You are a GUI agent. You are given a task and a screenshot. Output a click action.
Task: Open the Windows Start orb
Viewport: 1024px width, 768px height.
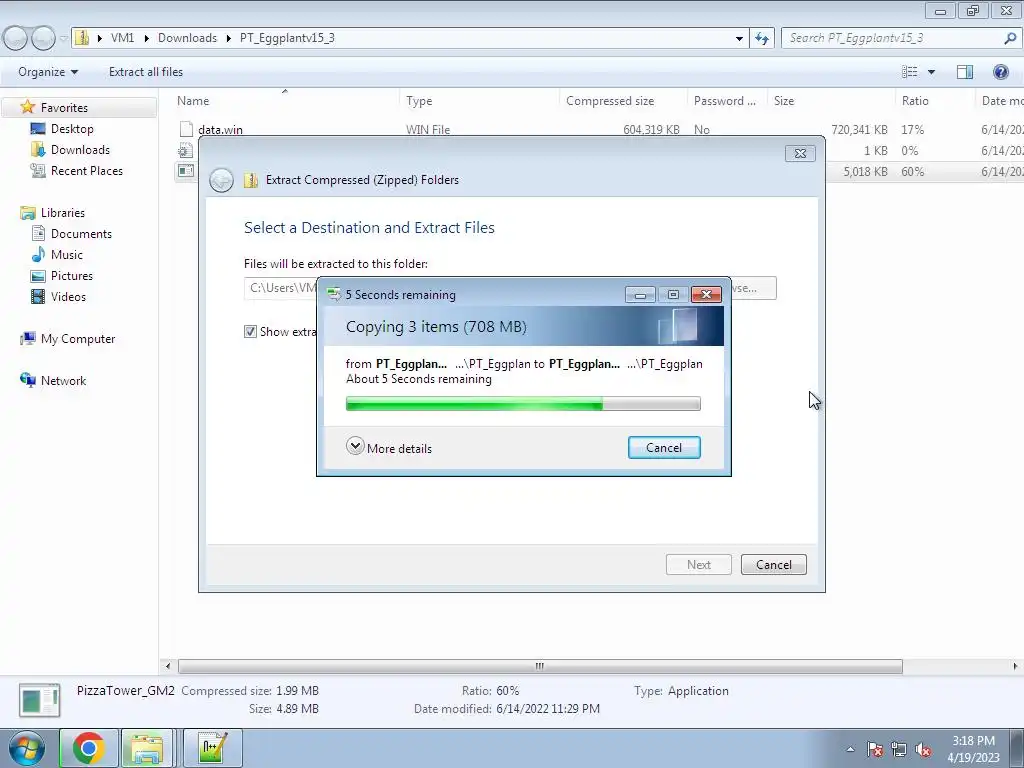26,748
